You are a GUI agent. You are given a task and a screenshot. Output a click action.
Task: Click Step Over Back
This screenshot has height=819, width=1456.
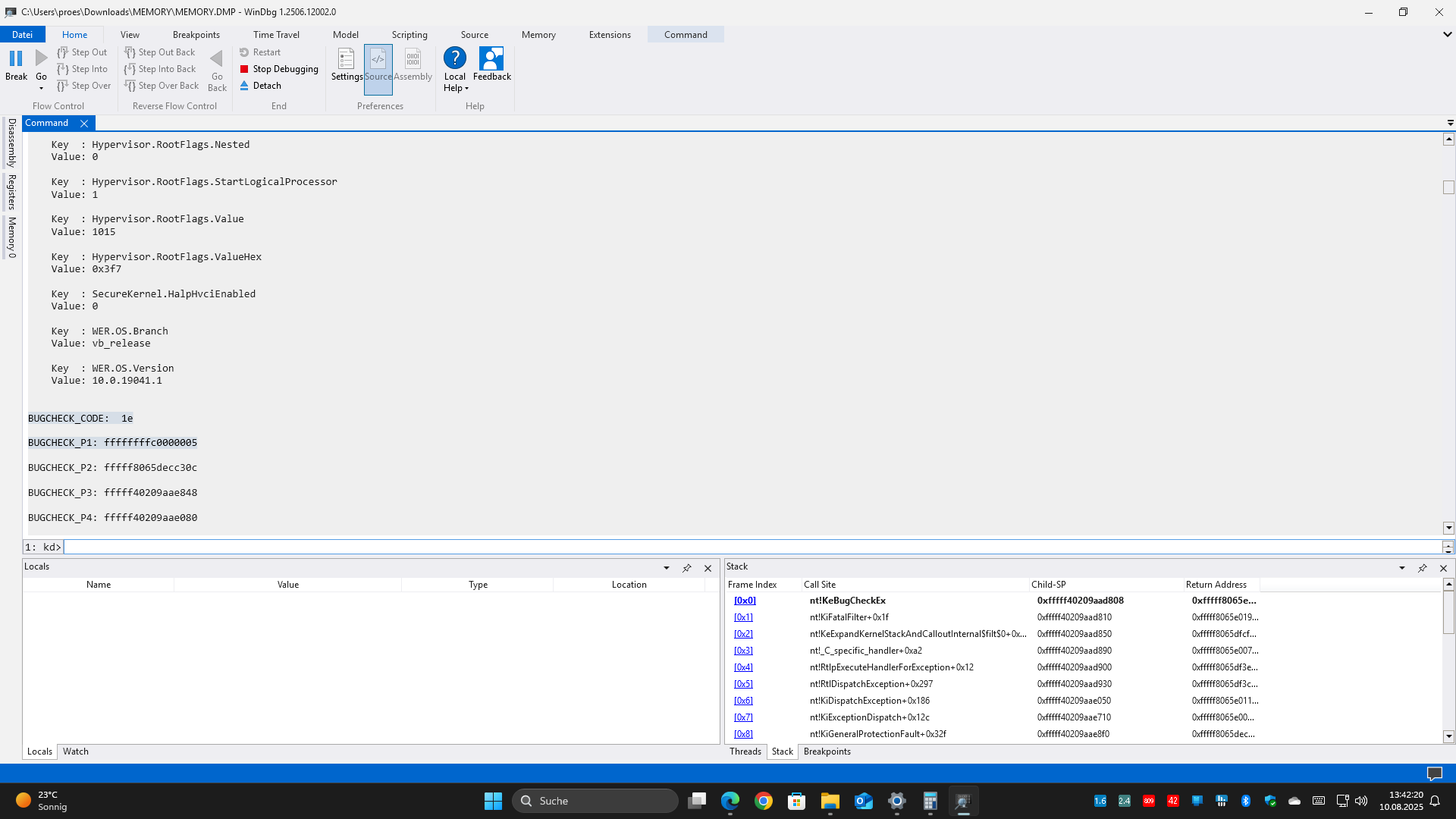coord(162,86)
